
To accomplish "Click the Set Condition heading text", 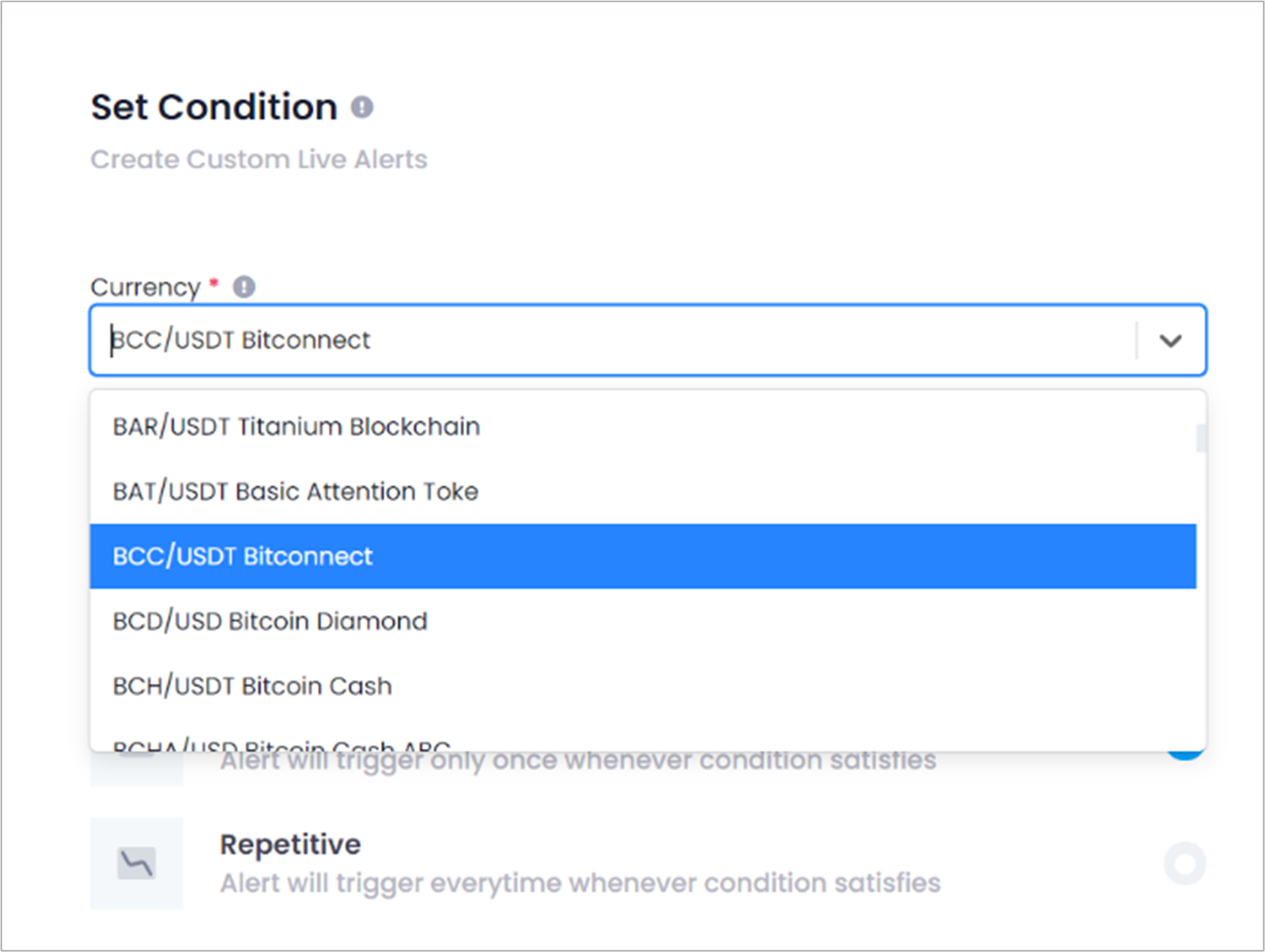I will [x=214, y=107].
